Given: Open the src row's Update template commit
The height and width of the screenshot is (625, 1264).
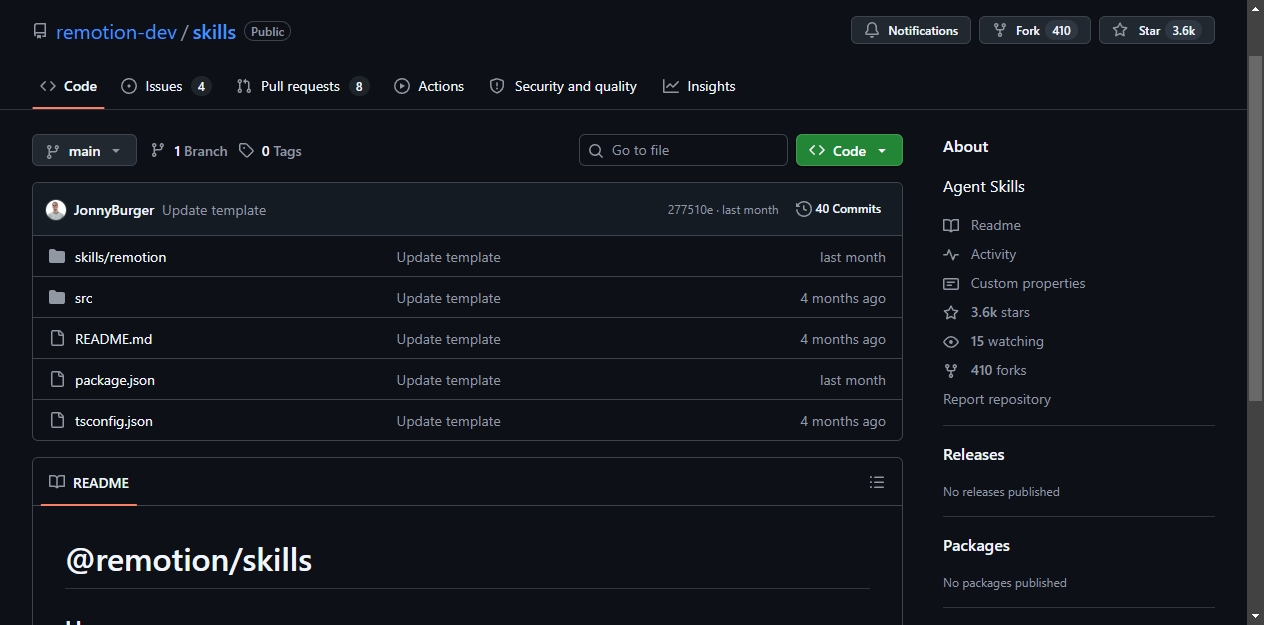Looking at the screenshot, I should pos(448,298).
